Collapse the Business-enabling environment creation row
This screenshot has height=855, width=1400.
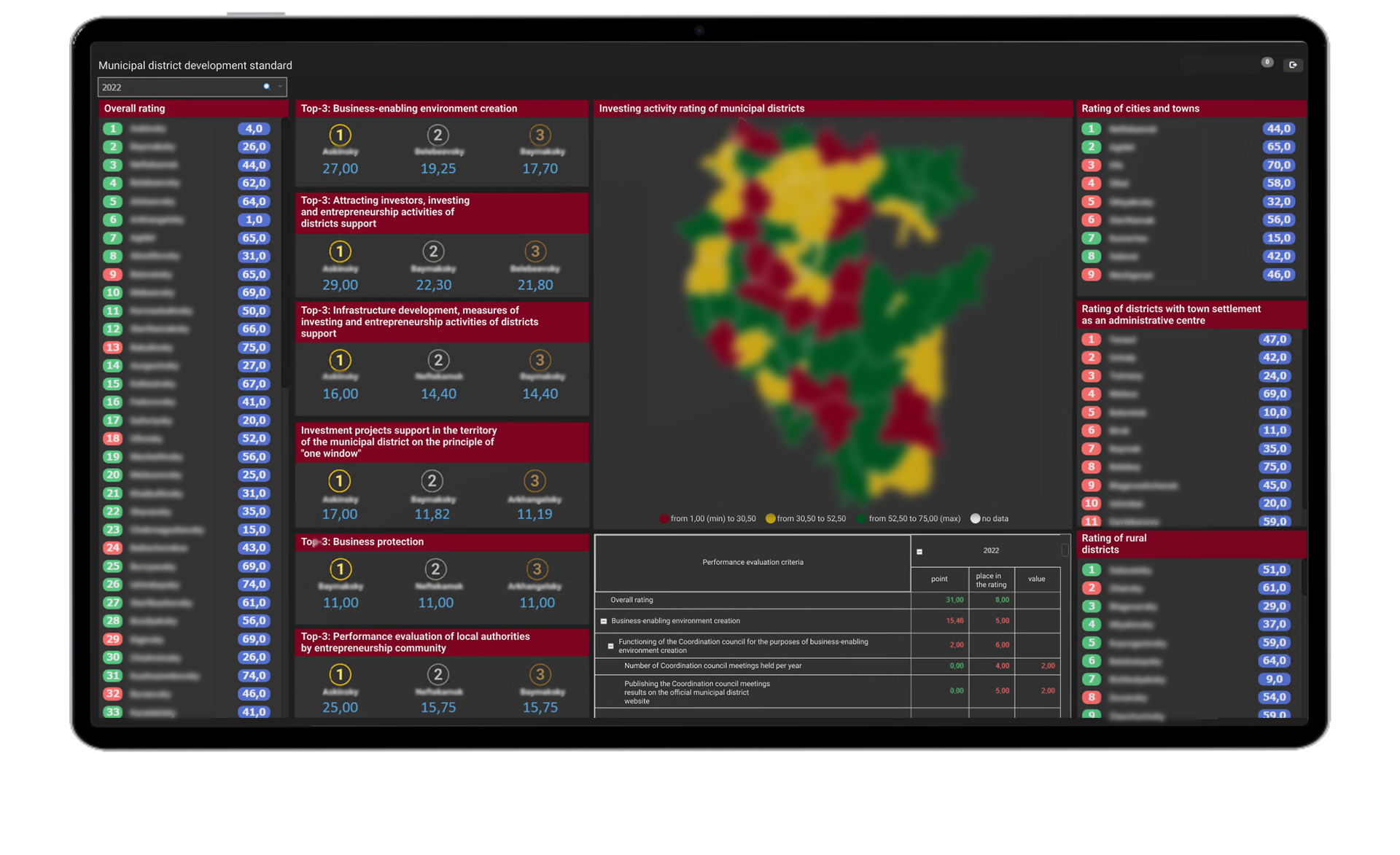[x=604, y=621]
